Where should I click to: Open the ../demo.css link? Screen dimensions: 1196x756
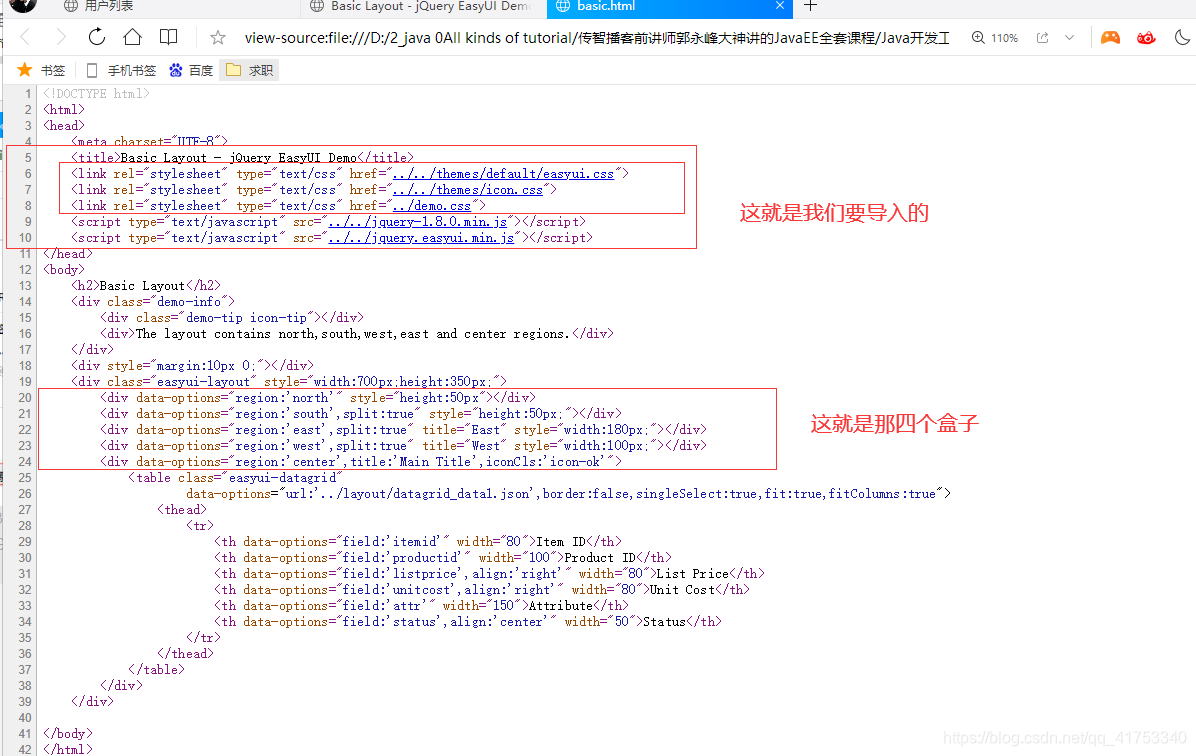432,206
